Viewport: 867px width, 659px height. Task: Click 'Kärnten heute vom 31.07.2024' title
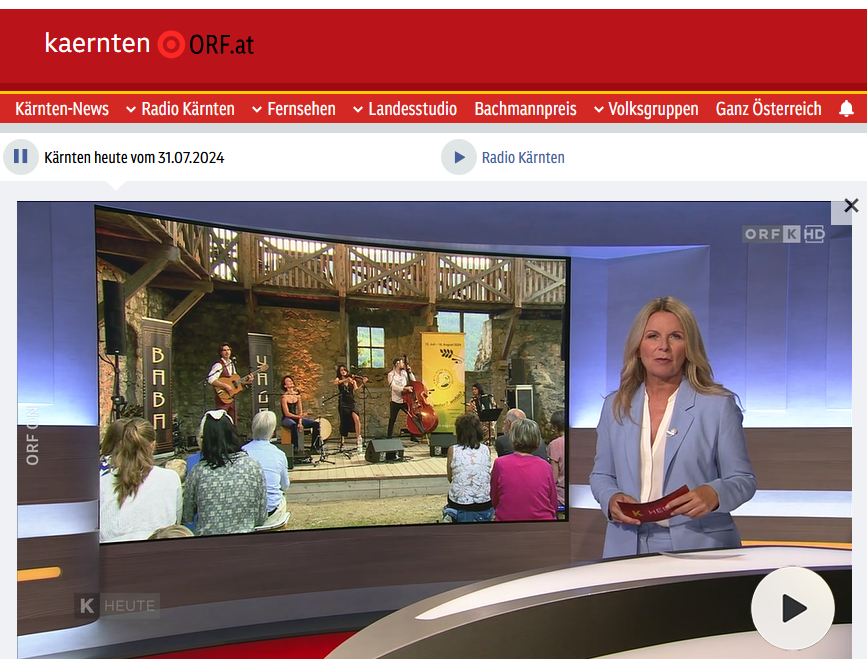click(134, 158)
